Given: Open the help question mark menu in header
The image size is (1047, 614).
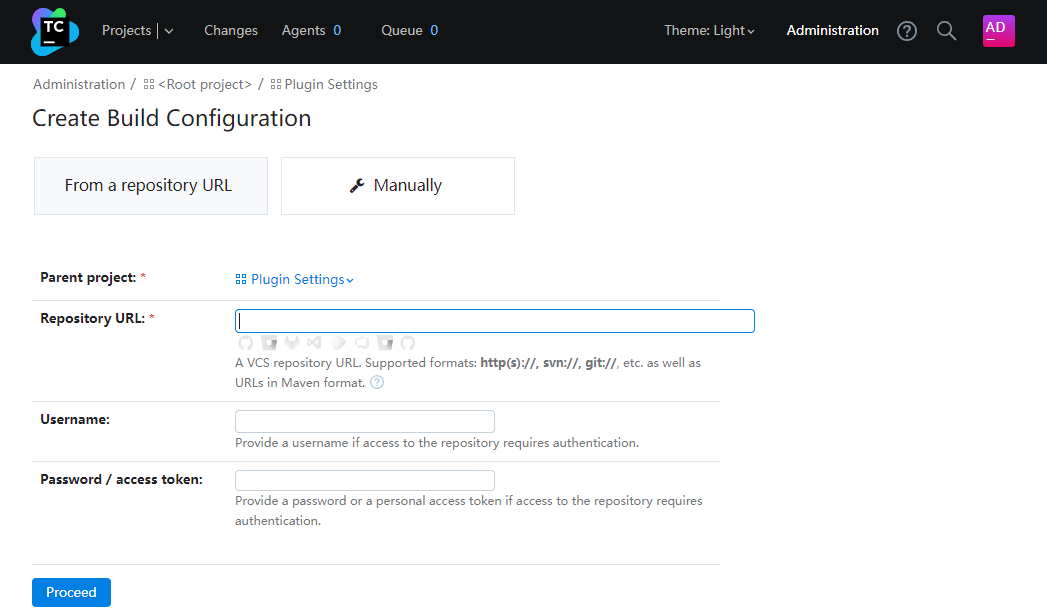Looking at the screenshot, I should (907, 31).
